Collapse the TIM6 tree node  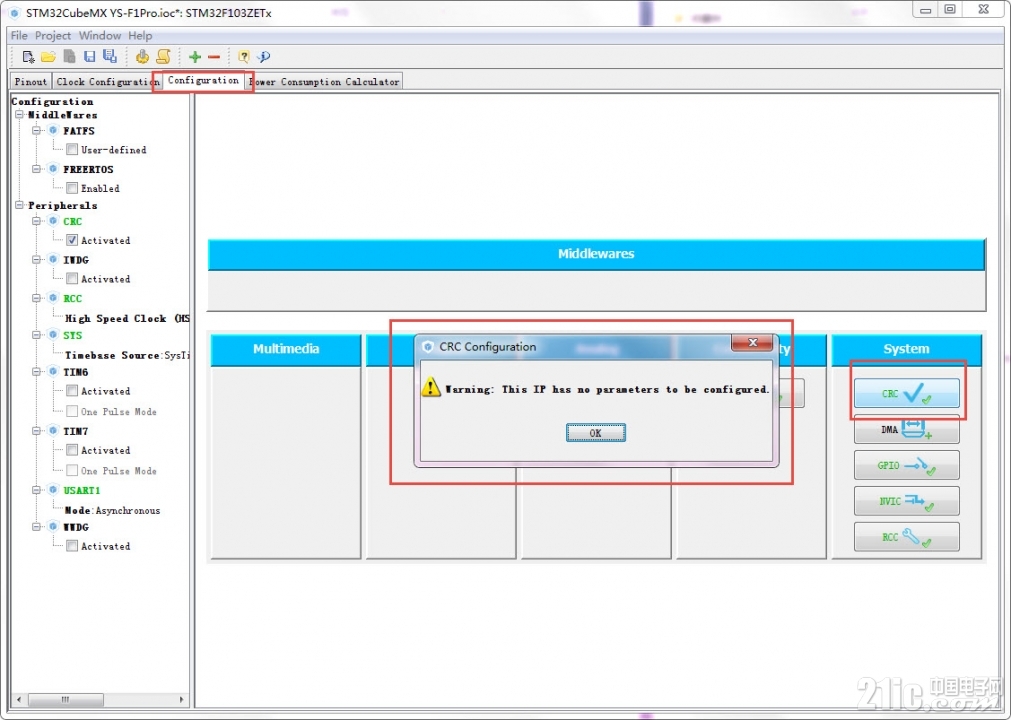pyautogui.click(x=37, y=372)
